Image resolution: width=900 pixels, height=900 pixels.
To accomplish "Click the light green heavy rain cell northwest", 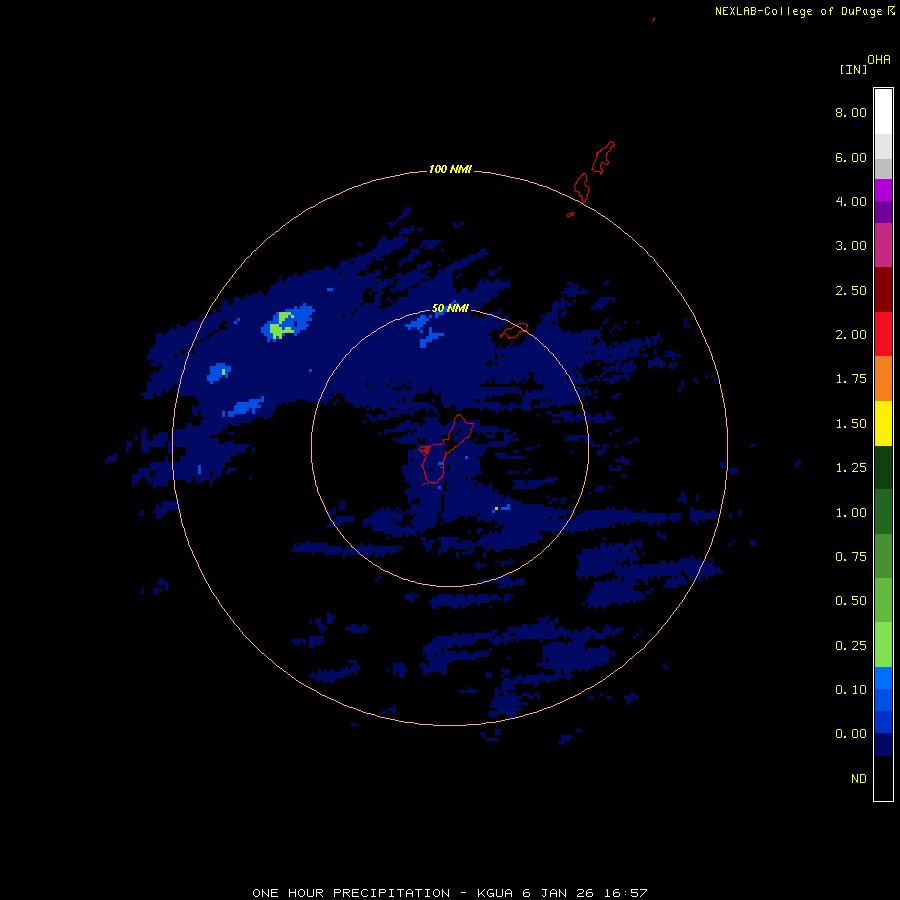I will [x=282, y=325].
